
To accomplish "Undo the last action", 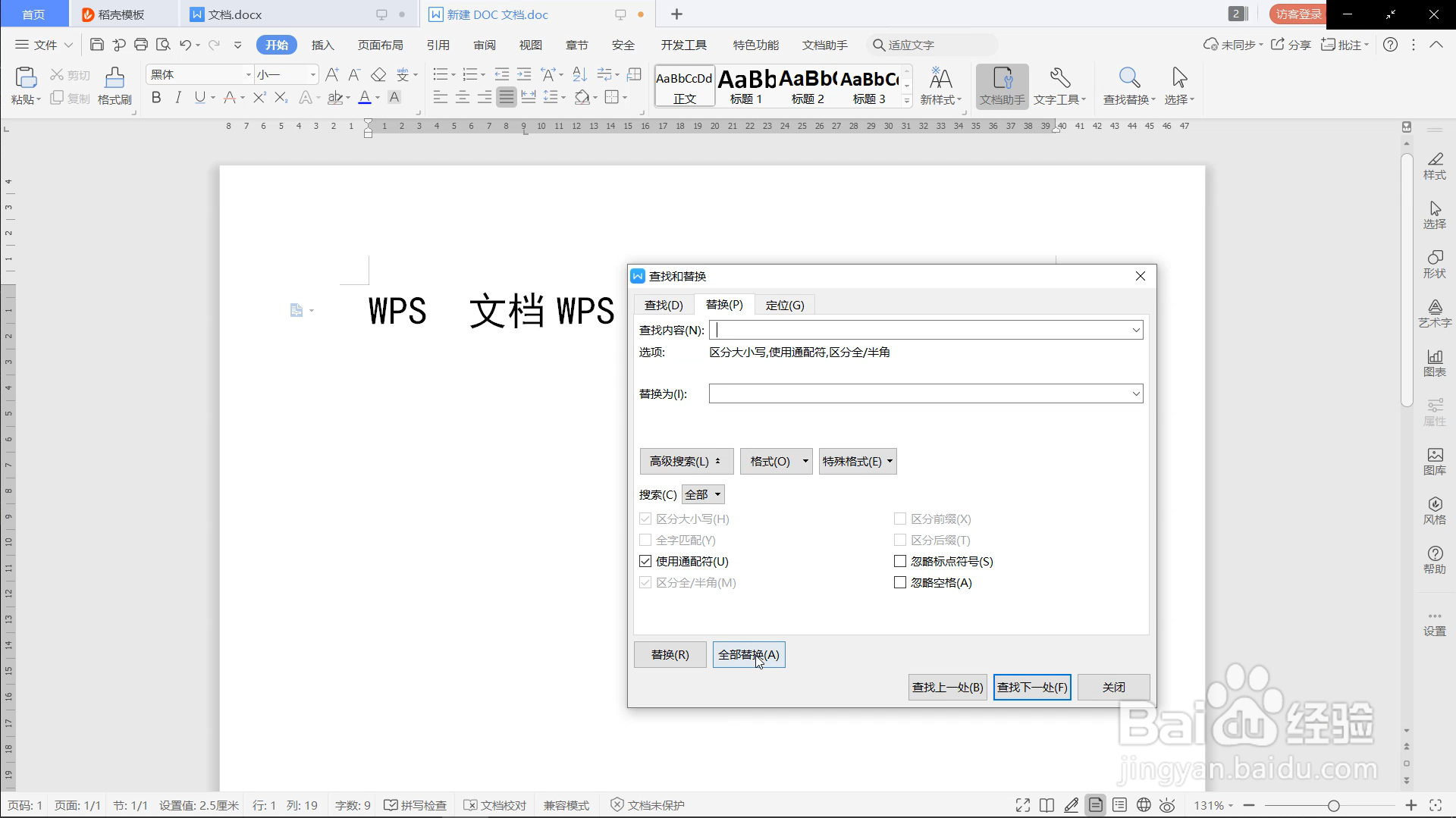I will point(185,45).
